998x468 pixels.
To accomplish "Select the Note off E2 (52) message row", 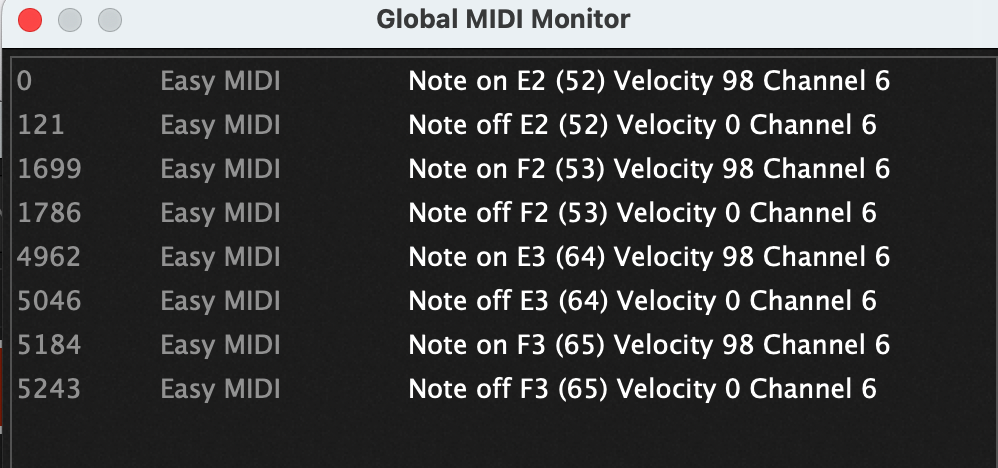I will 504,125.
